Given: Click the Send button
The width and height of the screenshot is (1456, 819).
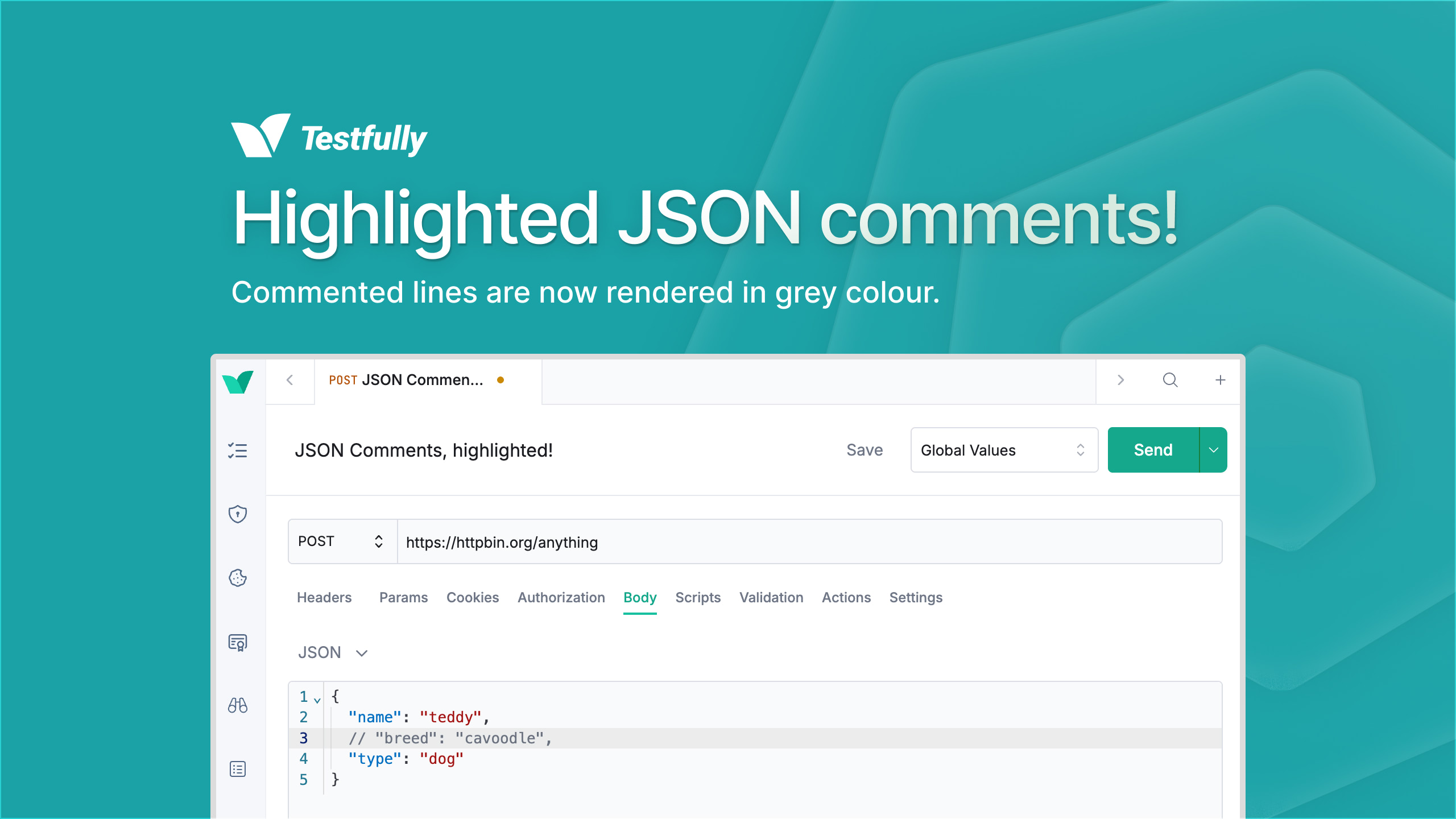Looking at the screenshot, I should pos(1153,450).
